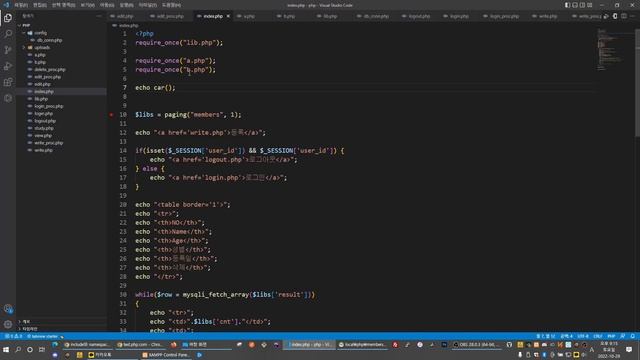This screenshot has width=640, height=360.
Task: Click the code minimap
Action: click(x=612, y=49)
